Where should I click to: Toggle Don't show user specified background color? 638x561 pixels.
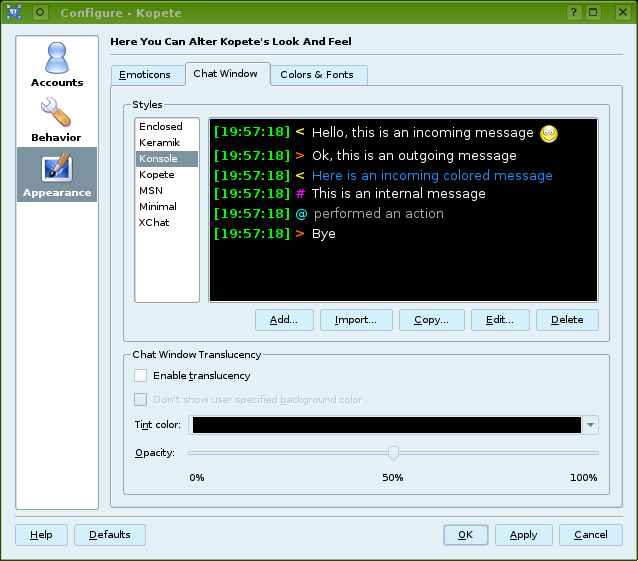click(x=140, y=399)
